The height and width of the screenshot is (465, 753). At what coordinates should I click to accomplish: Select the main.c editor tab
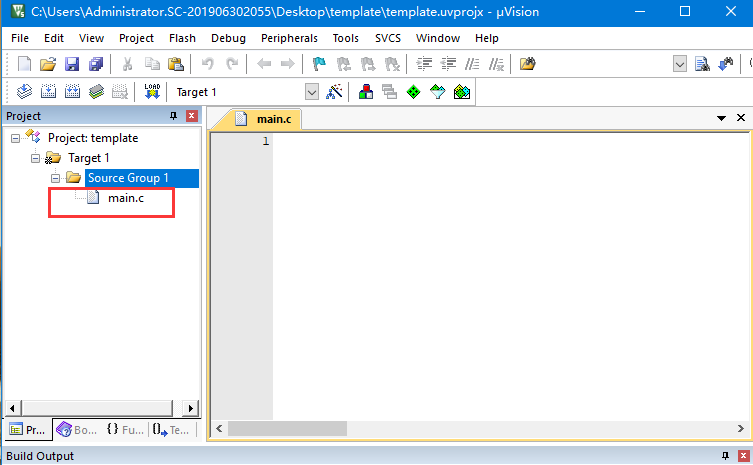click(265, 119)
